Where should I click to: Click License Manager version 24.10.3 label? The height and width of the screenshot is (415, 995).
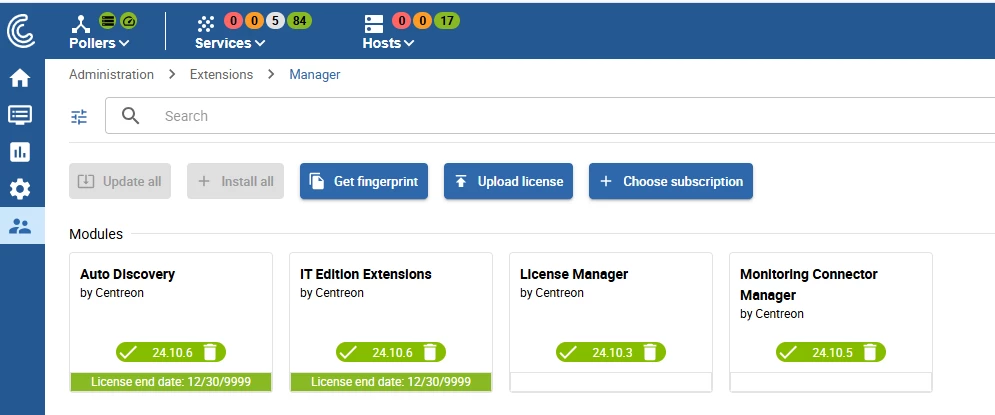[x=612, y=353]
